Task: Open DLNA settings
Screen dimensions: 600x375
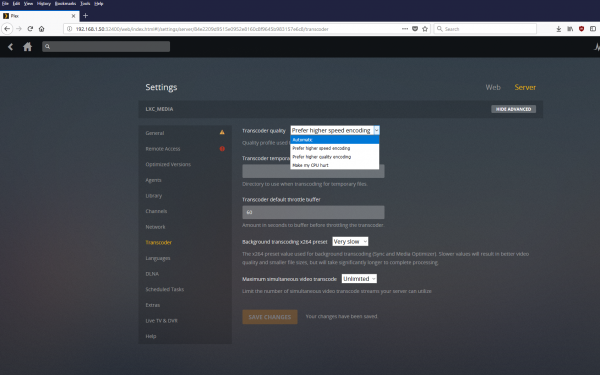Action: tap(152, 274)
